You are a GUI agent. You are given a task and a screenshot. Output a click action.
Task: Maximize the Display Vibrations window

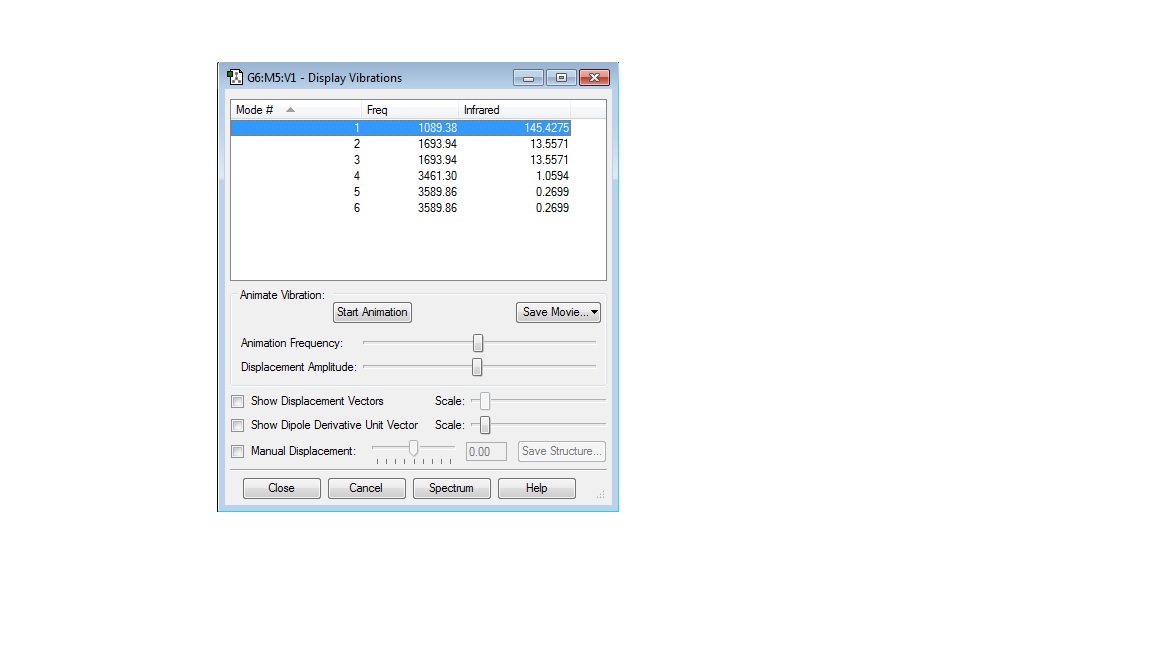[x=561, y=78]
